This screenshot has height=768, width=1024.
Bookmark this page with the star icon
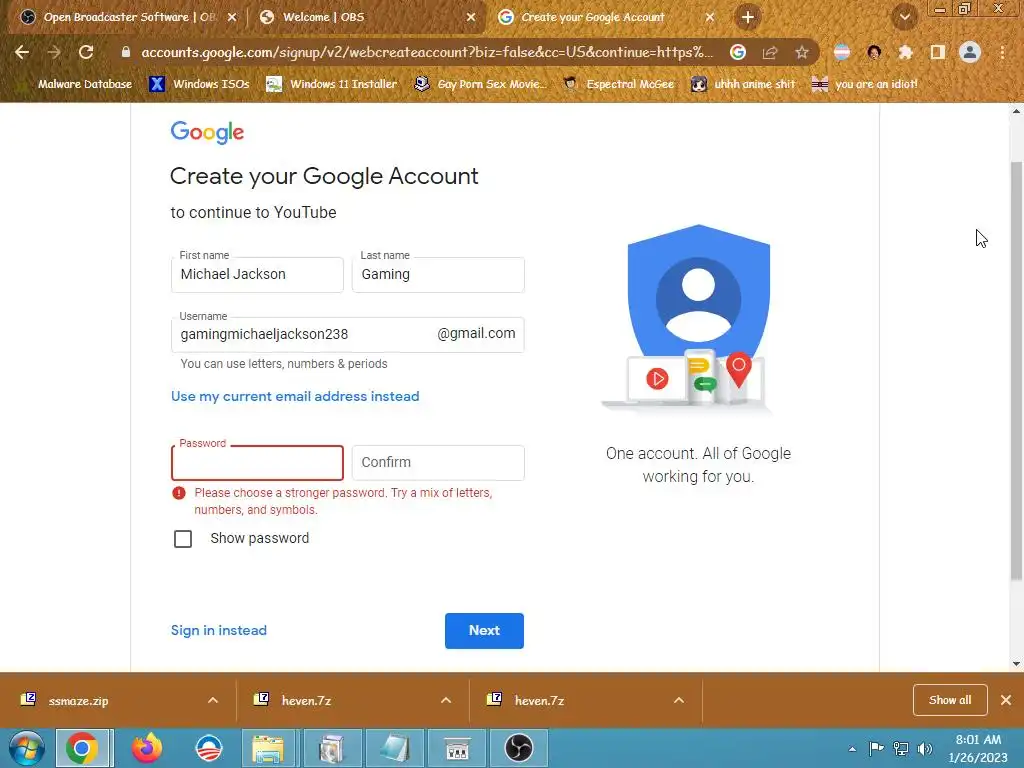(802, 52)
